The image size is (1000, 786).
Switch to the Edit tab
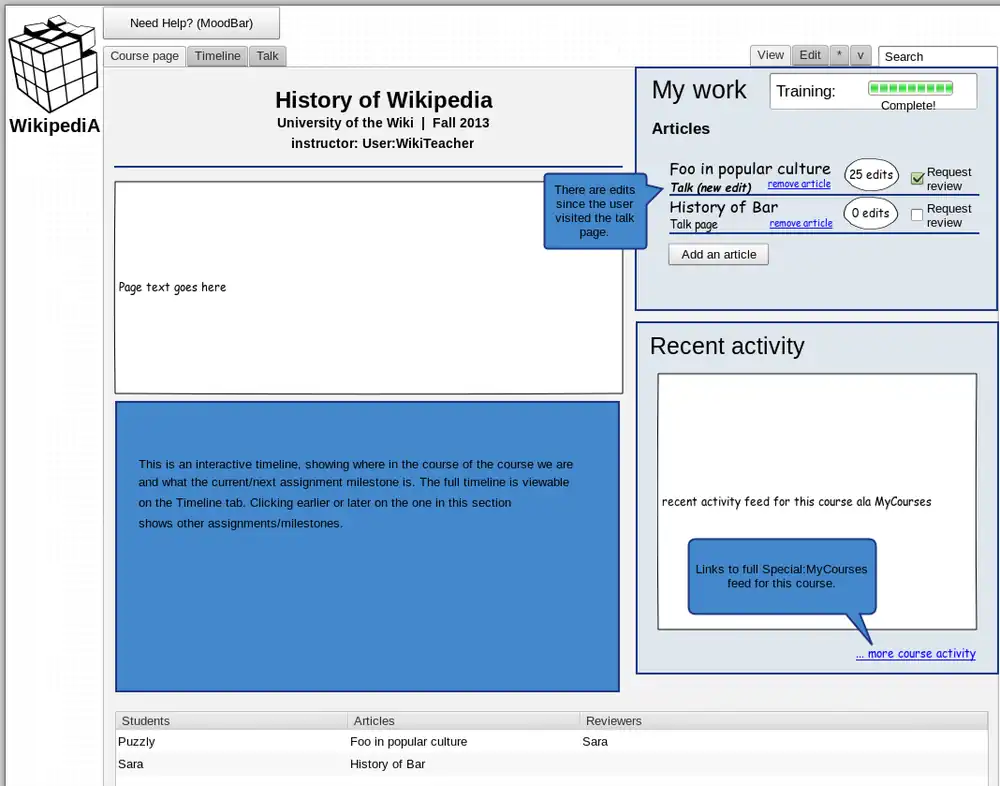810,56
